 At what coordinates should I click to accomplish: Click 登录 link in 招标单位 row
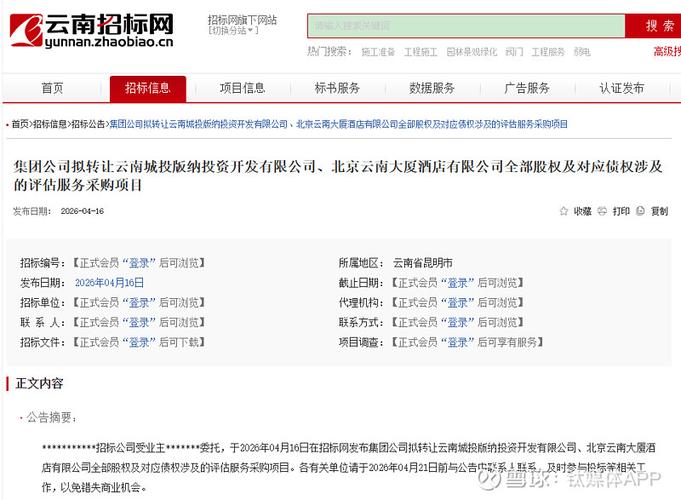tap(139, 303)
